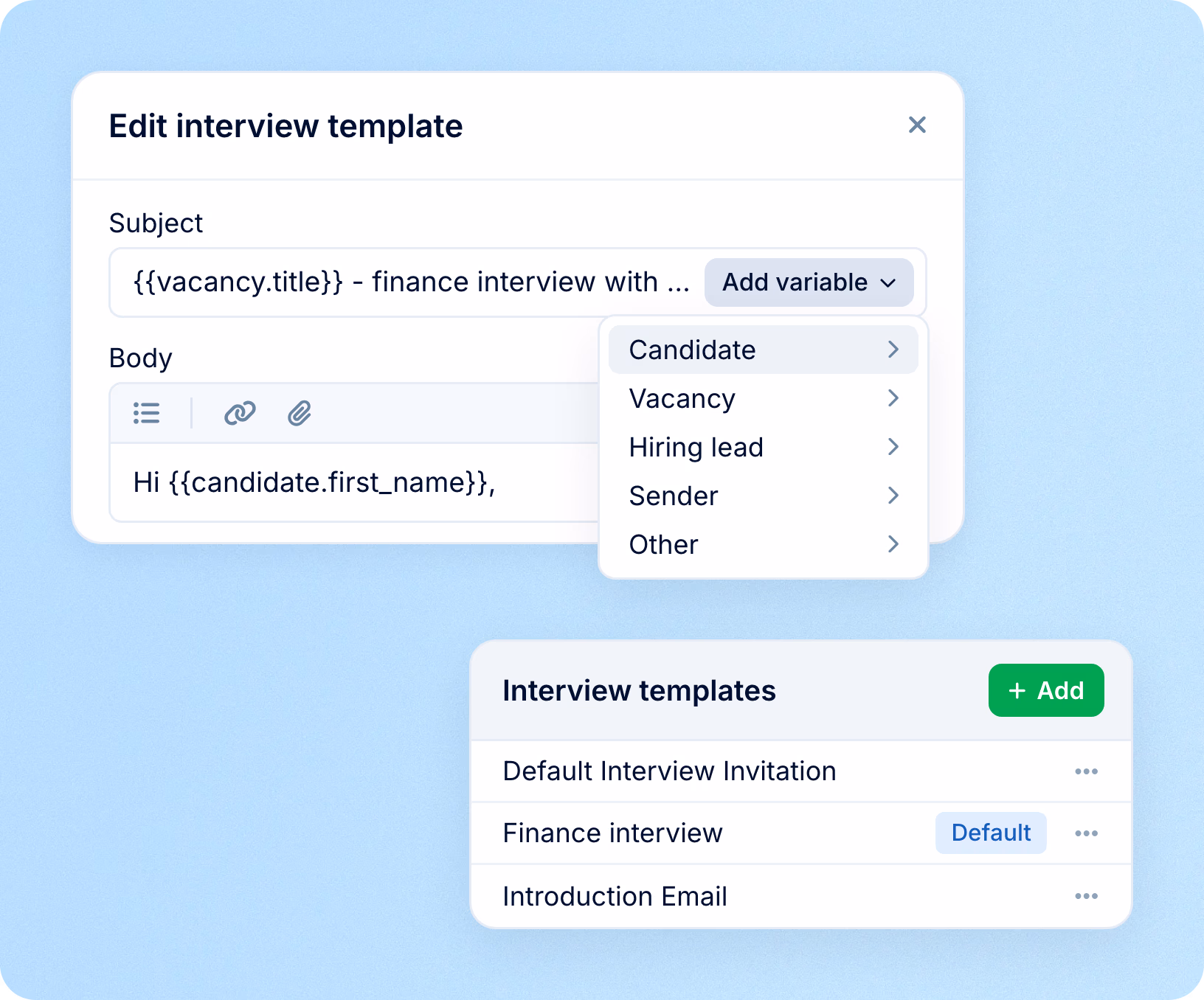
Task: Expand the Candidate variable submenu
Action: (x=763, y=350)
